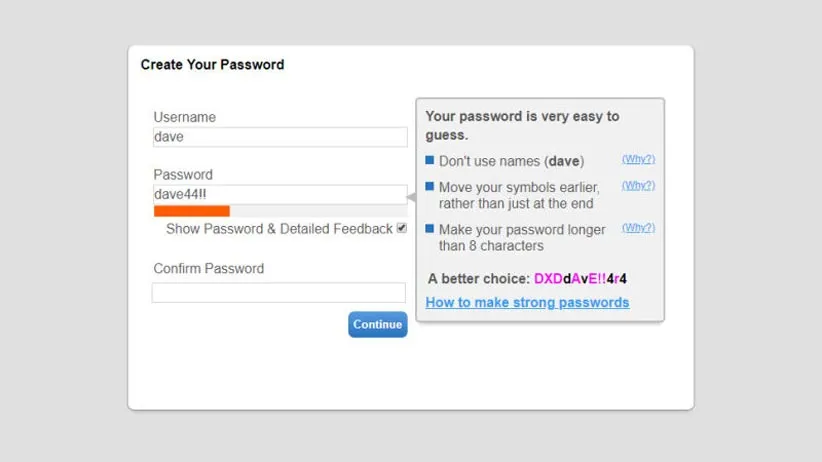Click the "A better choice:" text

pos(478,278)
